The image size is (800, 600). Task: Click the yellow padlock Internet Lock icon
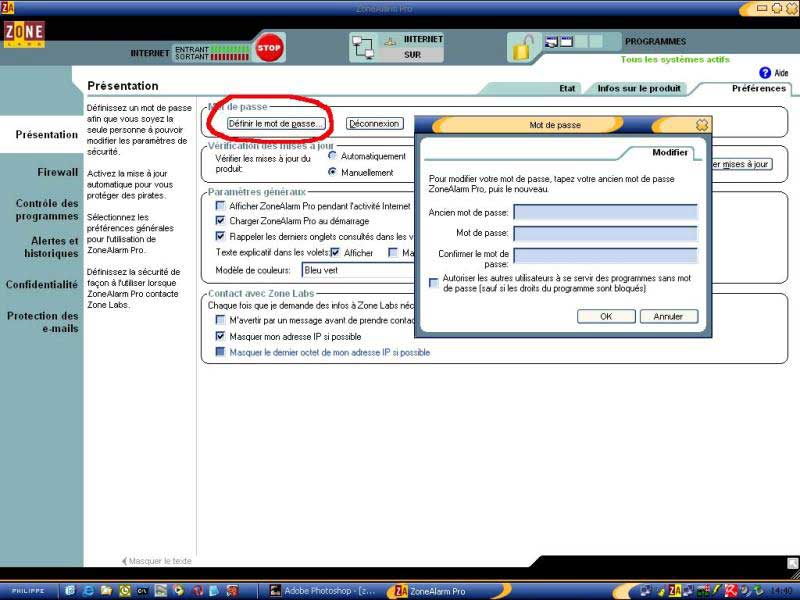[x=521, y=47]
